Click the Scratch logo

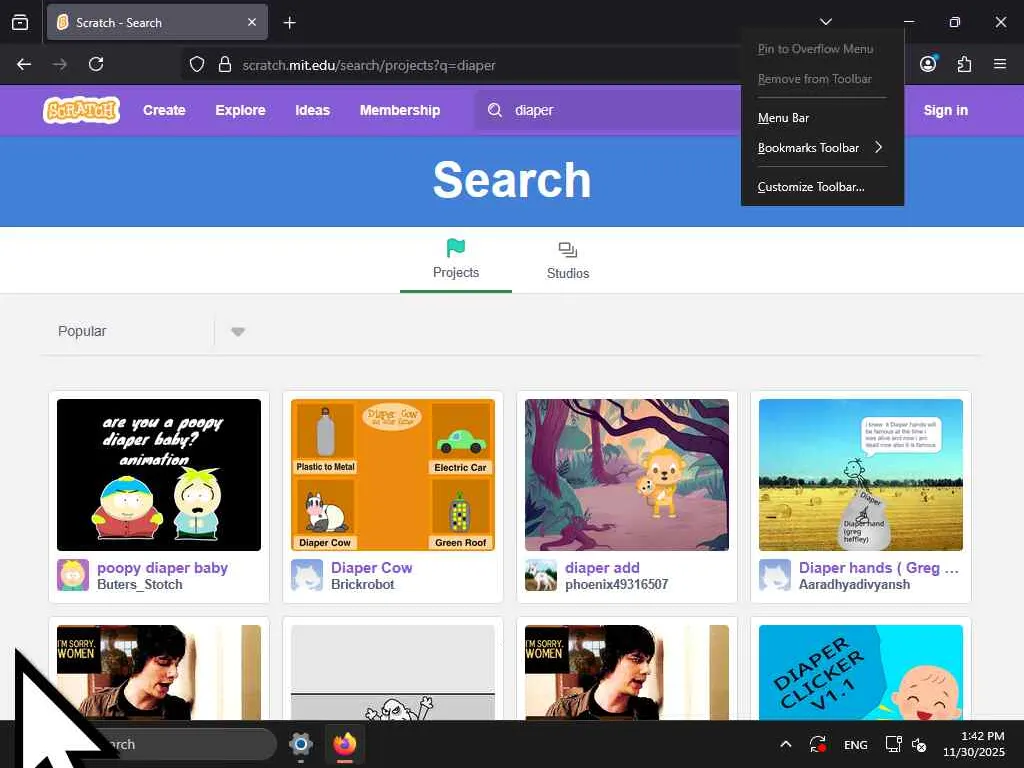pos(82,110)
